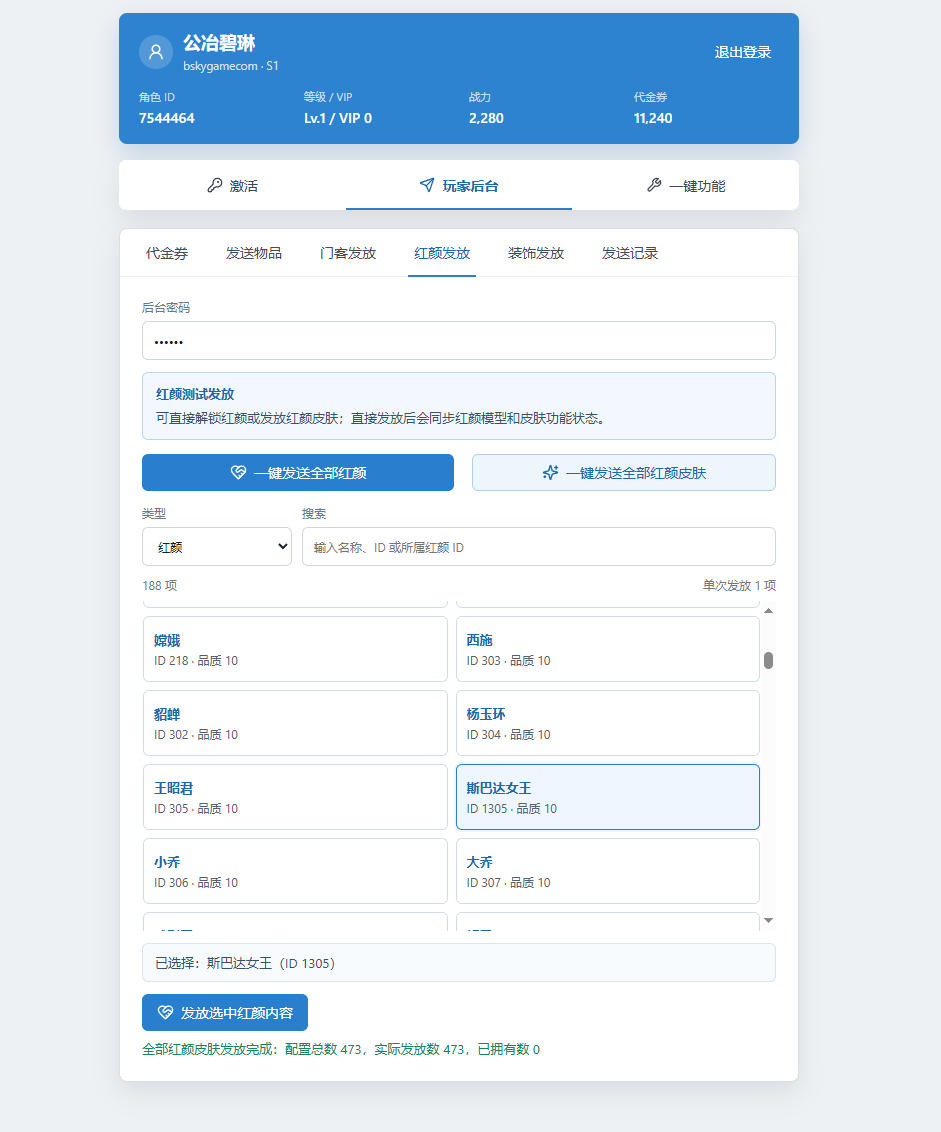Click the 红颜测试发放 notice heading
Screen dimensions: 941x1132
[x=195, y=394]
